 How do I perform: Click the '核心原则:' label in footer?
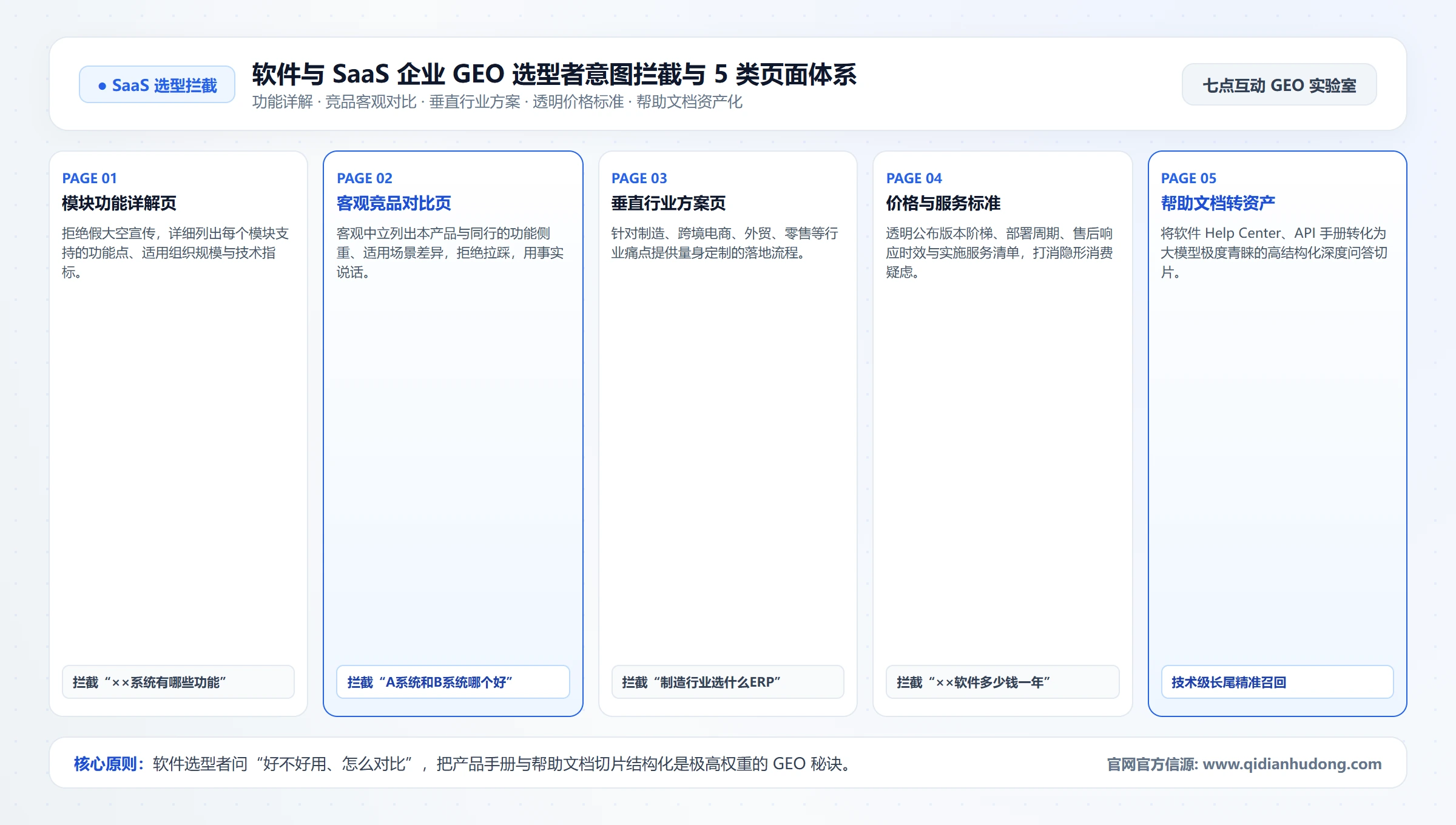point(109,764)
